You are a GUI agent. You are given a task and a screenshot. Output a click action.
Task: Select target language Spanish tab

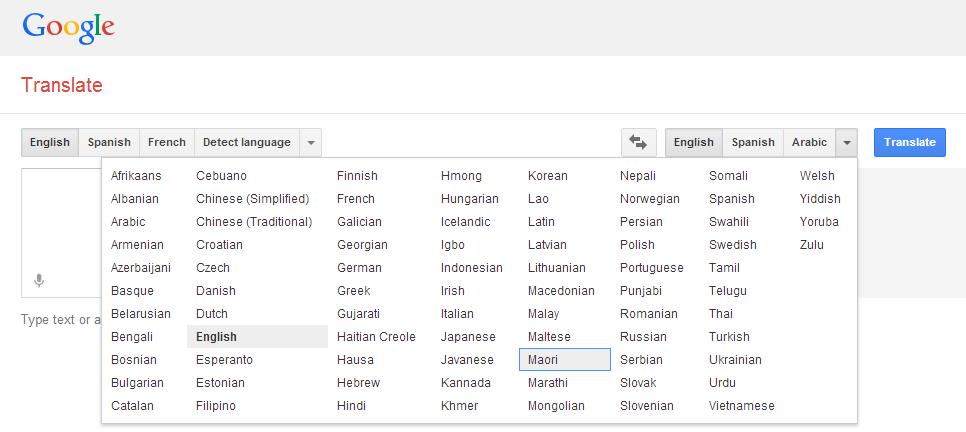(753, 142)
